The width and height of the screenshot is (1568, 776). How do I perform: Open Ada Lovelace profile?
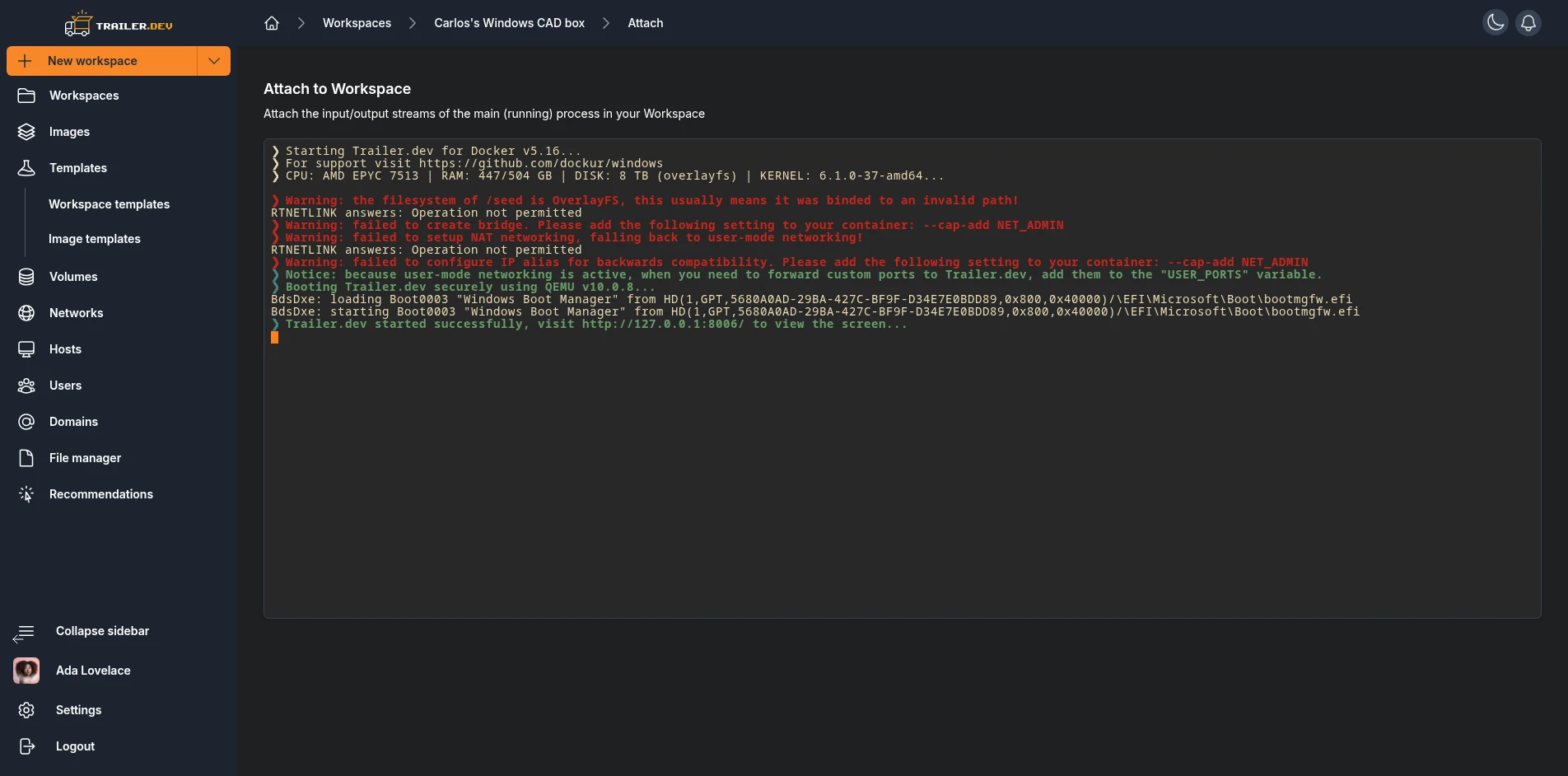(x=93, y=671)
